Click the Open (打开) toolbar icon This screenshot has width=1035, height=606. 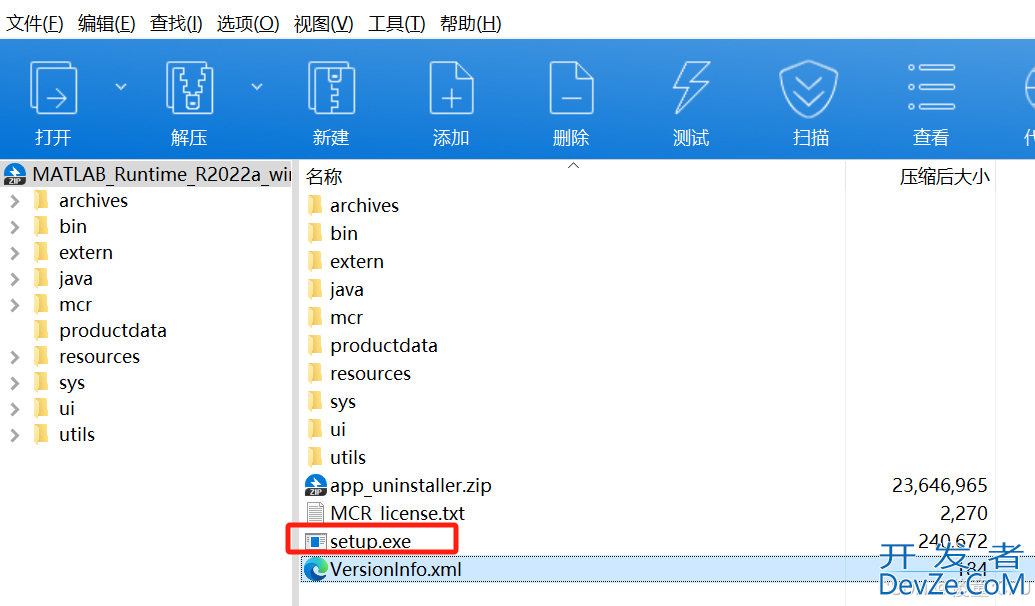53,87
